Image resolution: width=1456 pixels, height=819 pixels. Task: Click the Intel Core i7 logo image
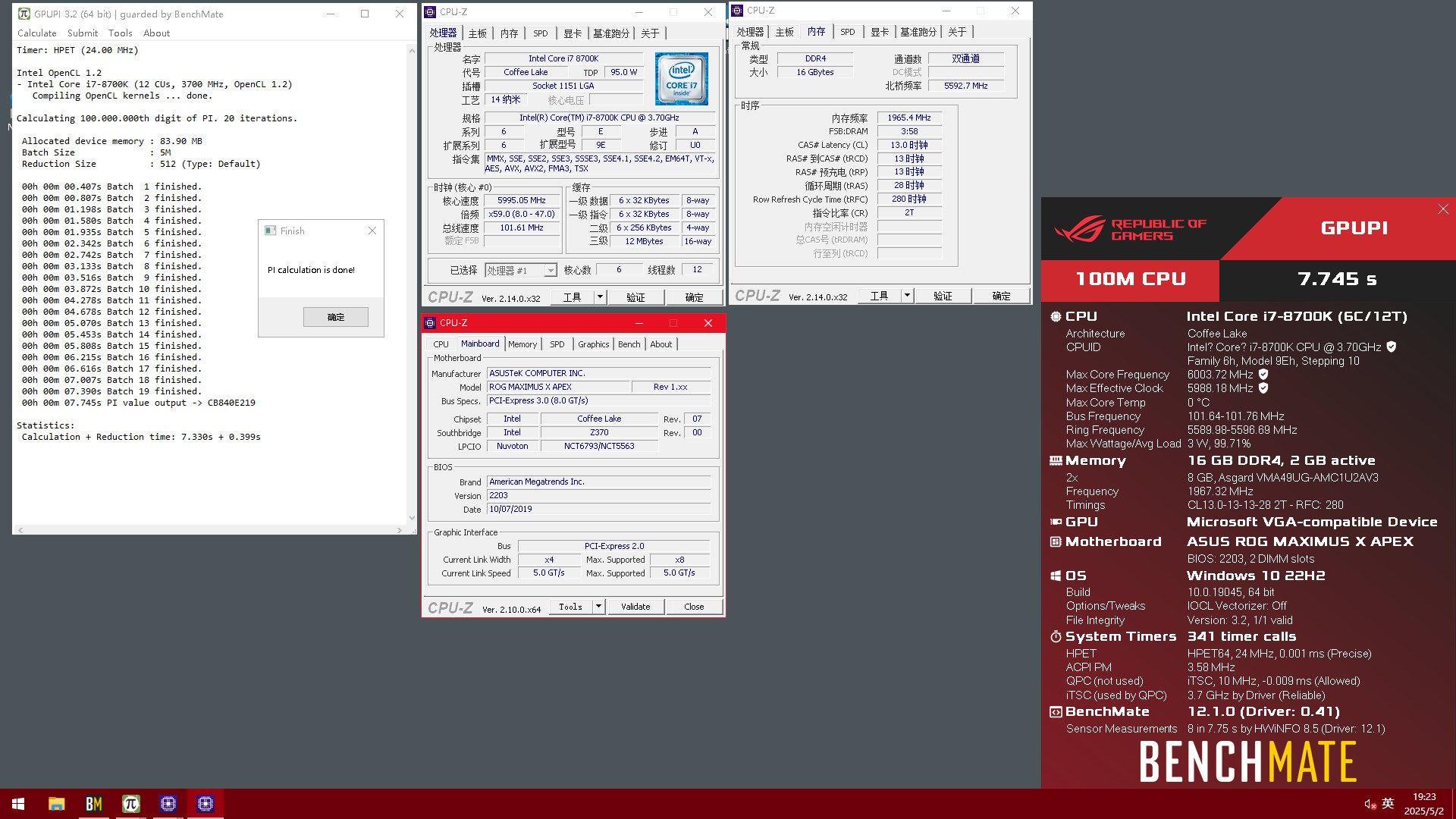681,79
